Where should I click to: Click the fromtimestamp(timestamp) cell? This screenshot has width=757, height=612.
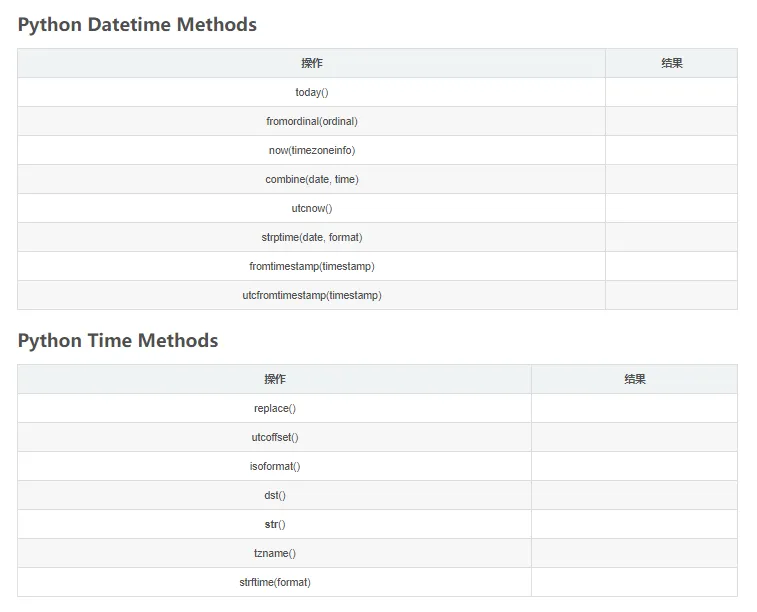[x=312, y=266]
